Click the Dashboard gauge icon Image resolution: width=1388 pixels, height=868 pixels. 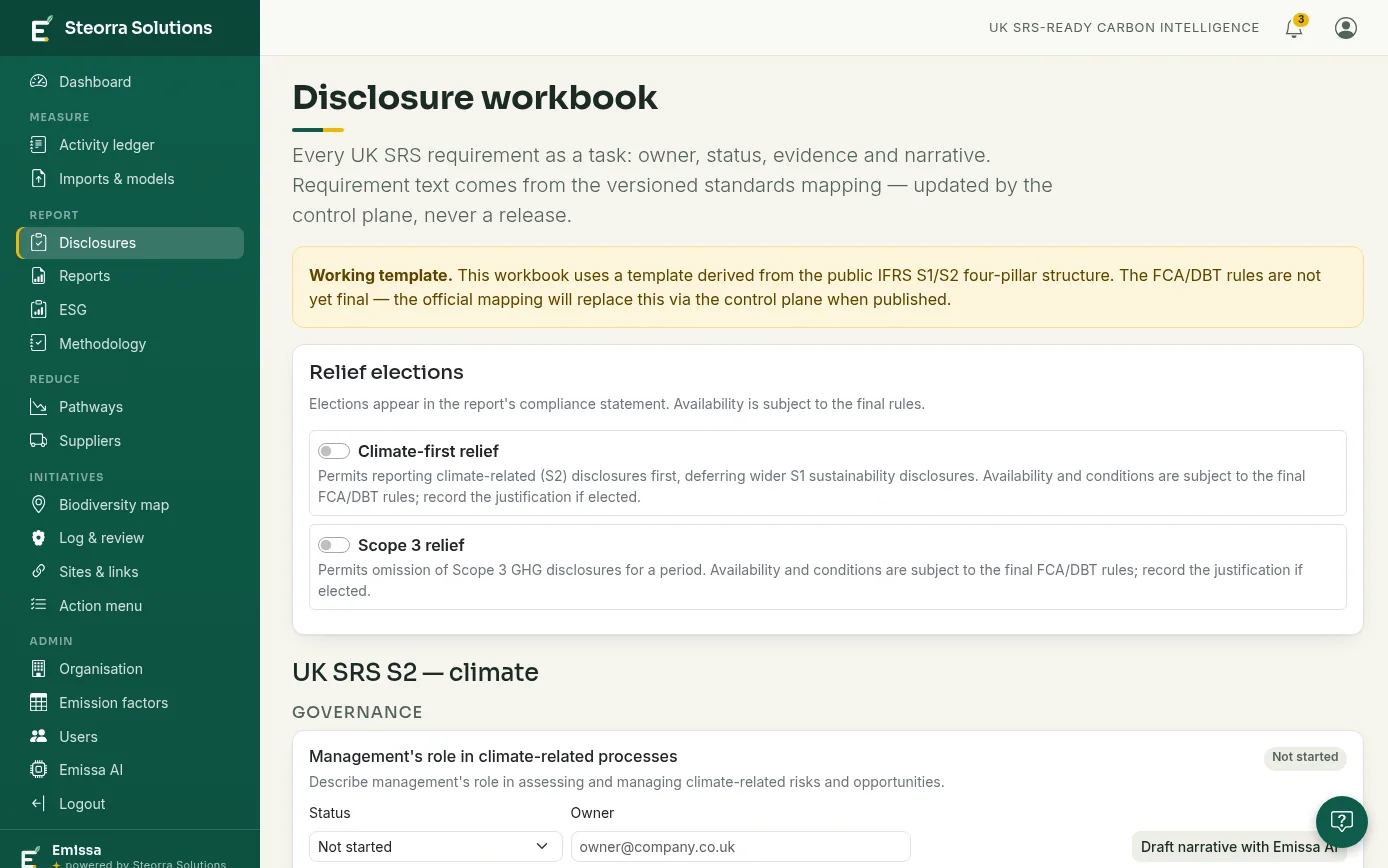38,82
